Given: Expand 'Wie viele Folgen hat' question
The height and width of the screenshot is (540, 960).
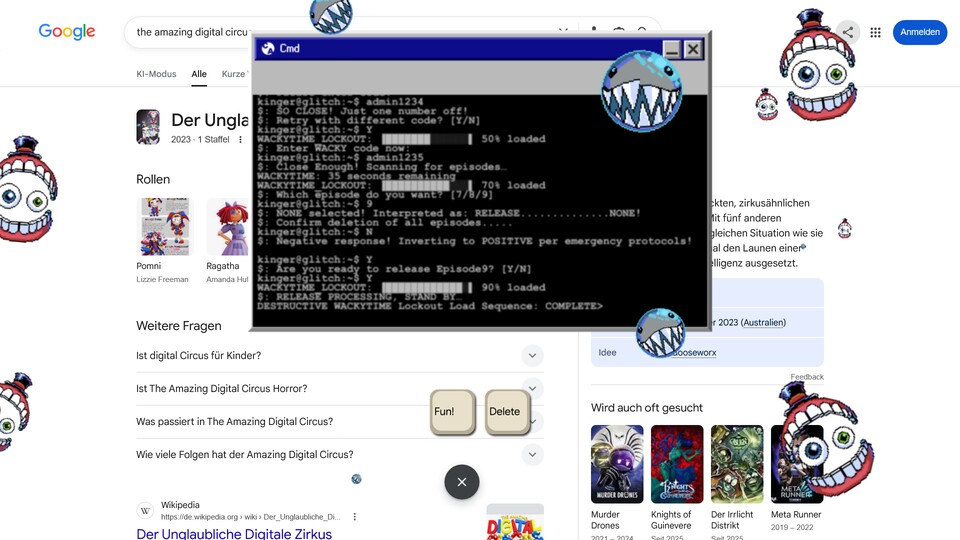Looking at the screenshot, I should (340, 455).
